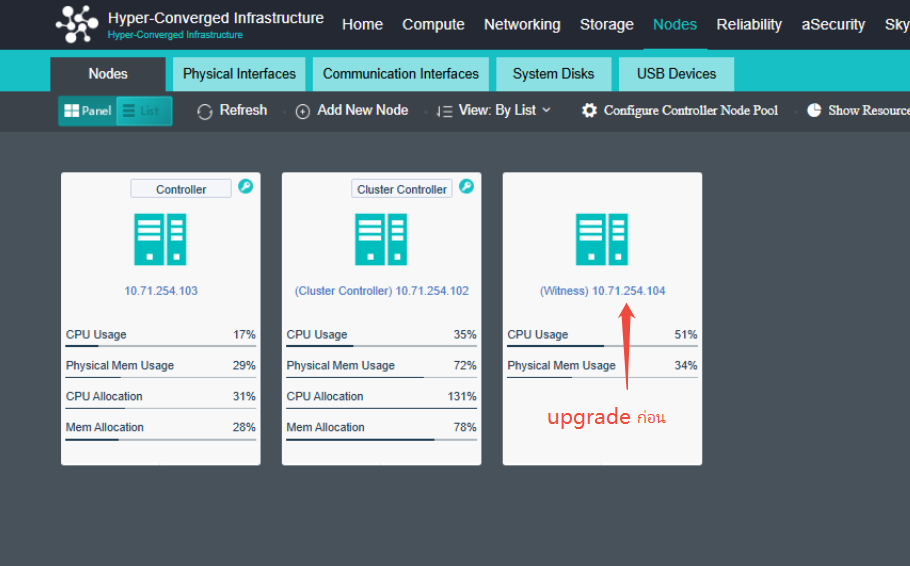Open the View: By List dropdown
The image size is (910, 566).
tap(493, 110)
